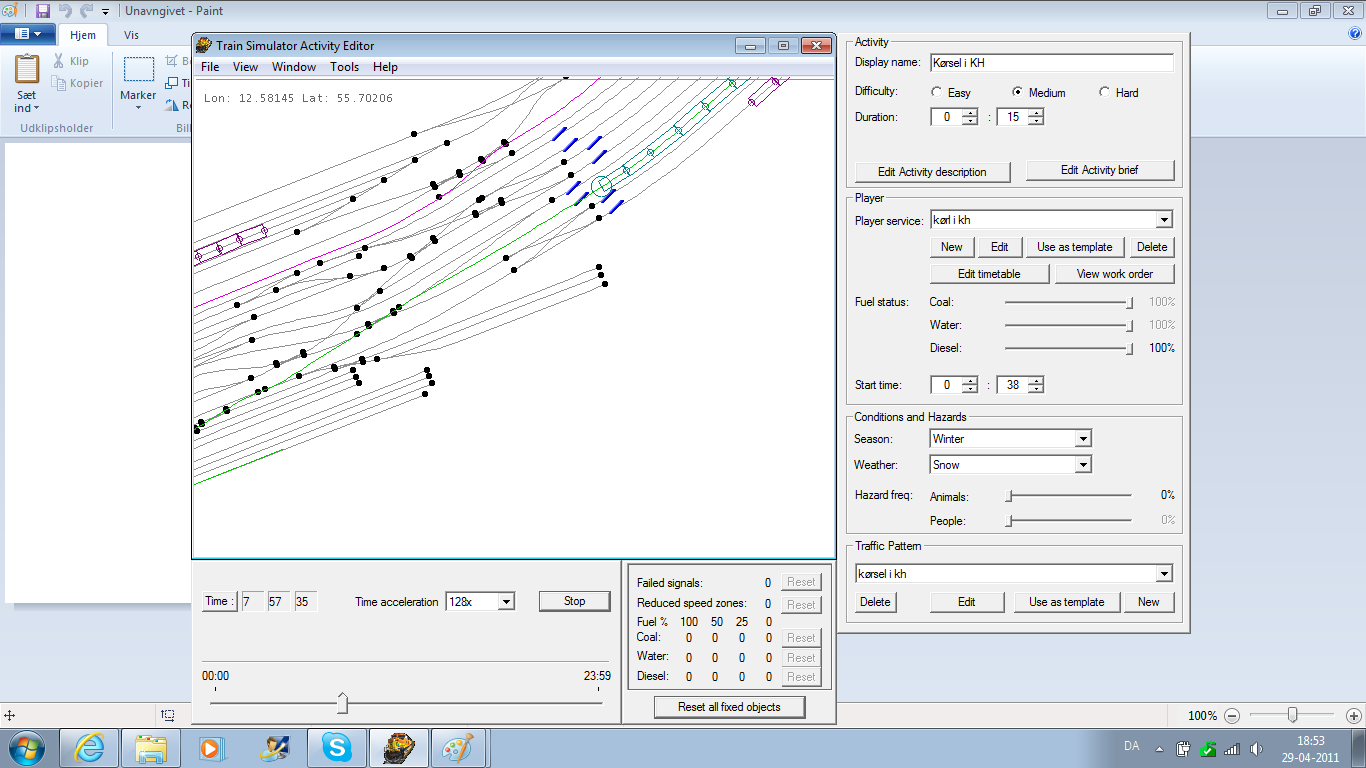Click Paint's zoom out minus button
The width and height of the screenshot is (1366, 768).
1232,716
